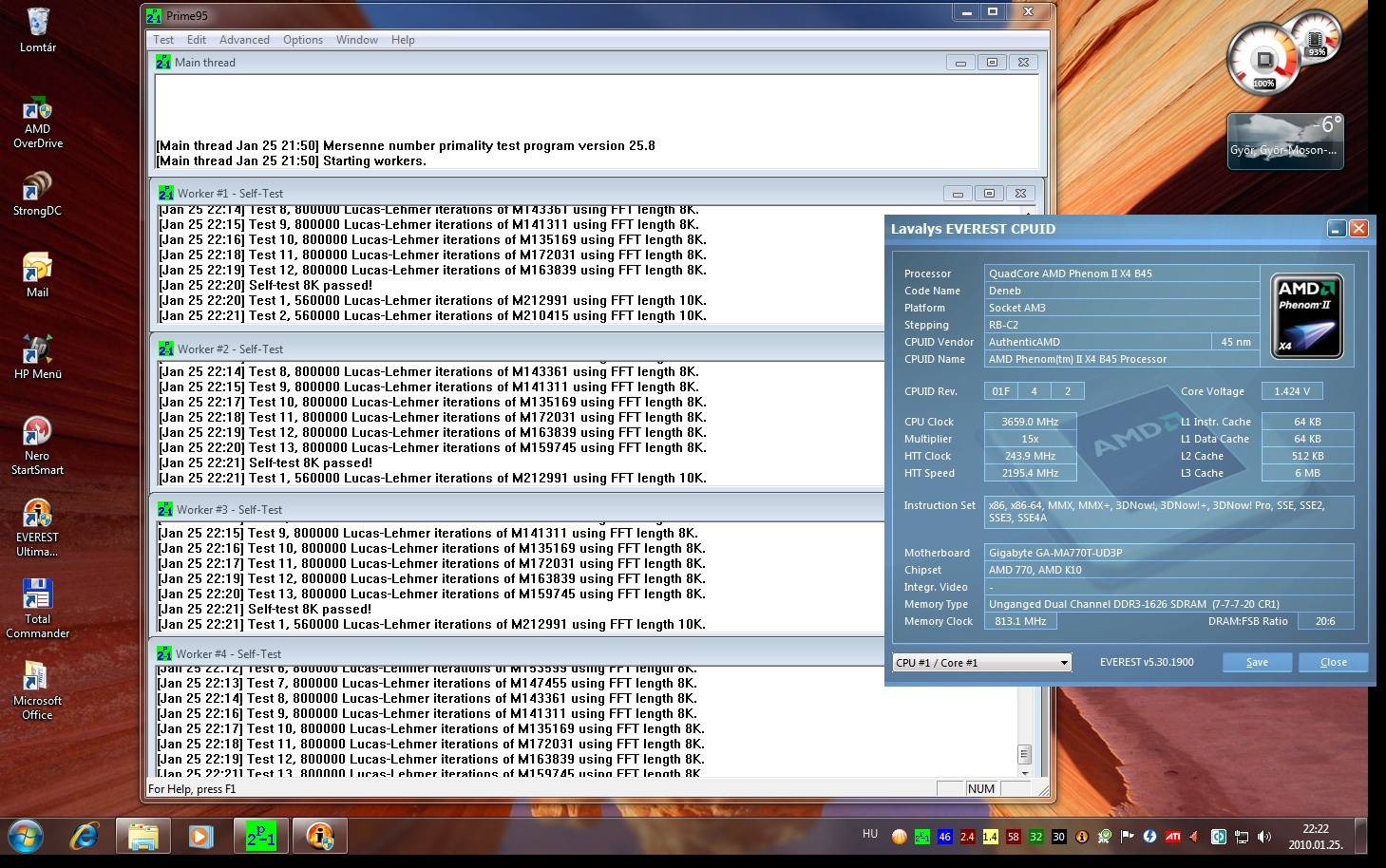Open the volume speaker tray icon
Image resolution: width=1386 pixels, height=868 pixels.
pos(1264,837)
